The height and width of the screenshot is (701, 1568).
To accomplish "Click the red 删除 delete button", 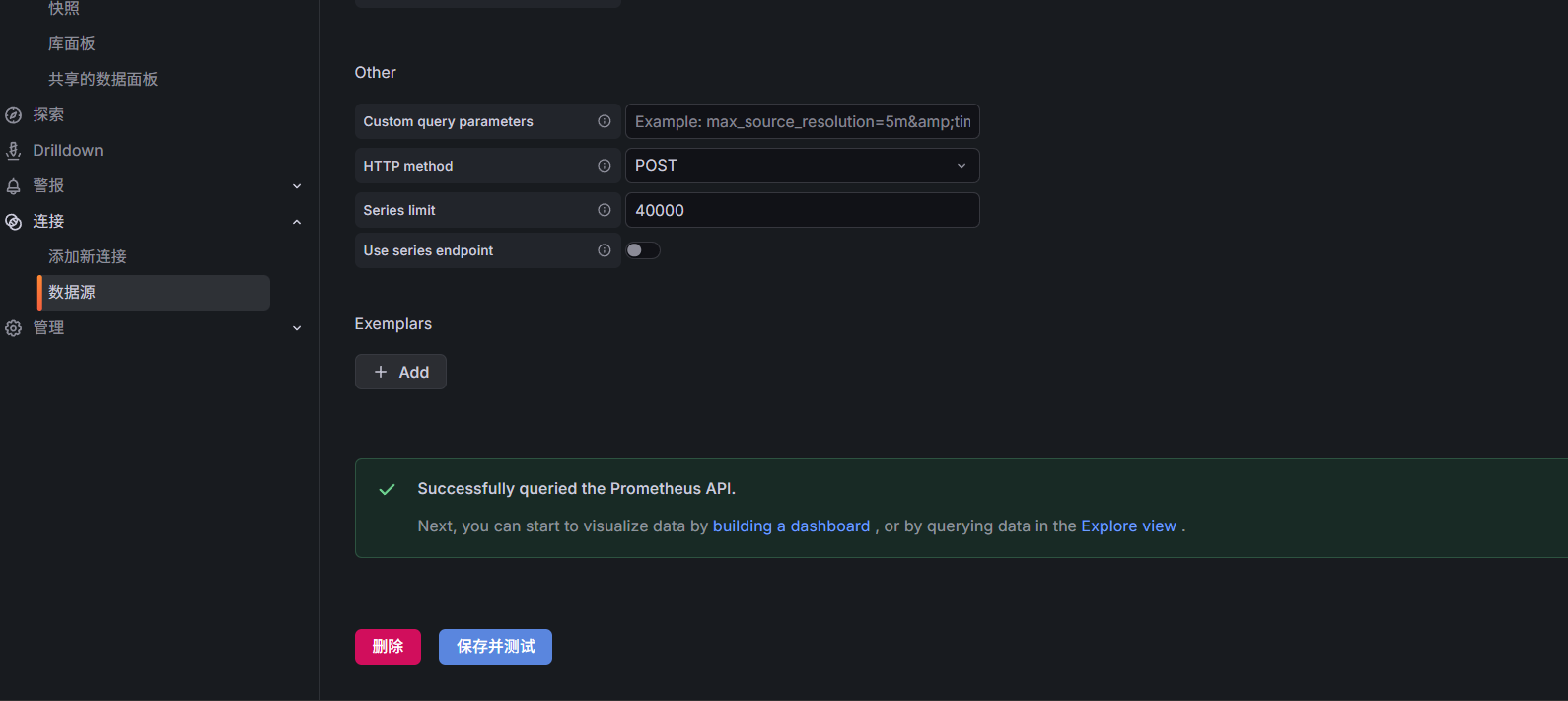I will pyautogui.click(x=388, y=647).
